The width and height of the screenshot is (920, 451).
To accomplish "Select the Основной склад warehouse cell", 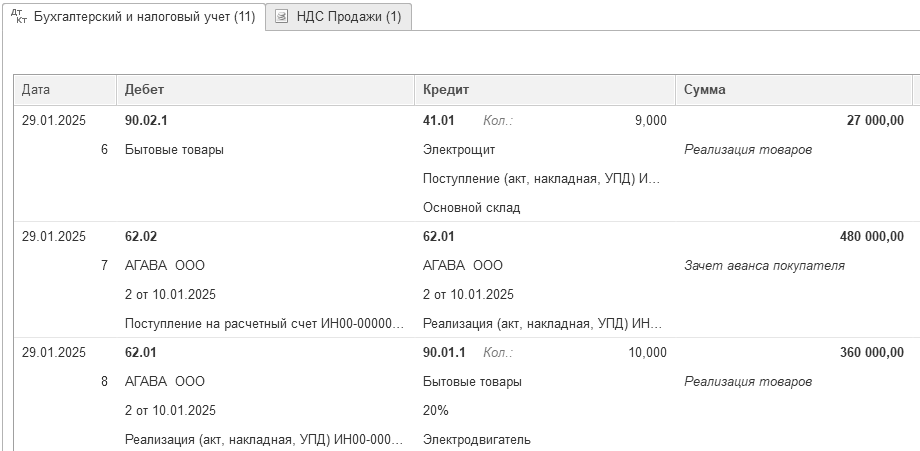I will [471, 208].
